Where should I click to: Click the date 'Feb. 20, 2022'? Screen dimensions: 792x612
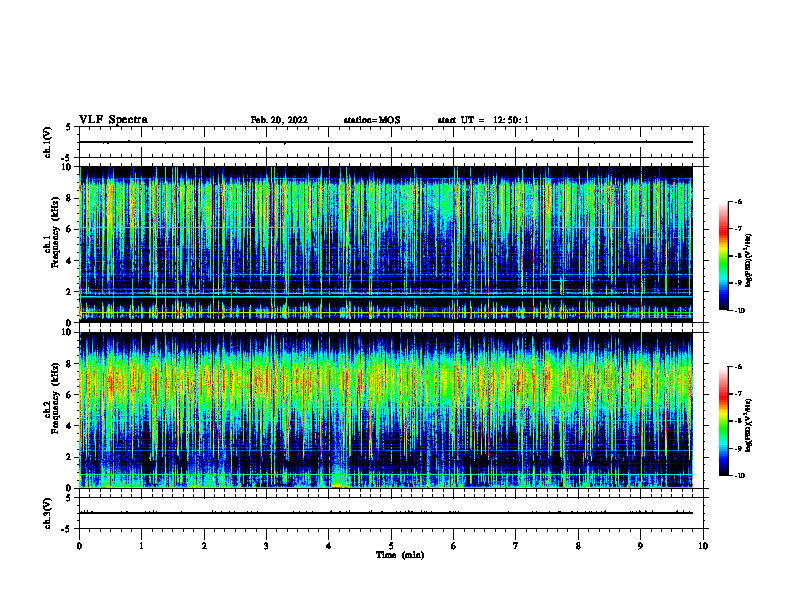click(x=279, y=120)
